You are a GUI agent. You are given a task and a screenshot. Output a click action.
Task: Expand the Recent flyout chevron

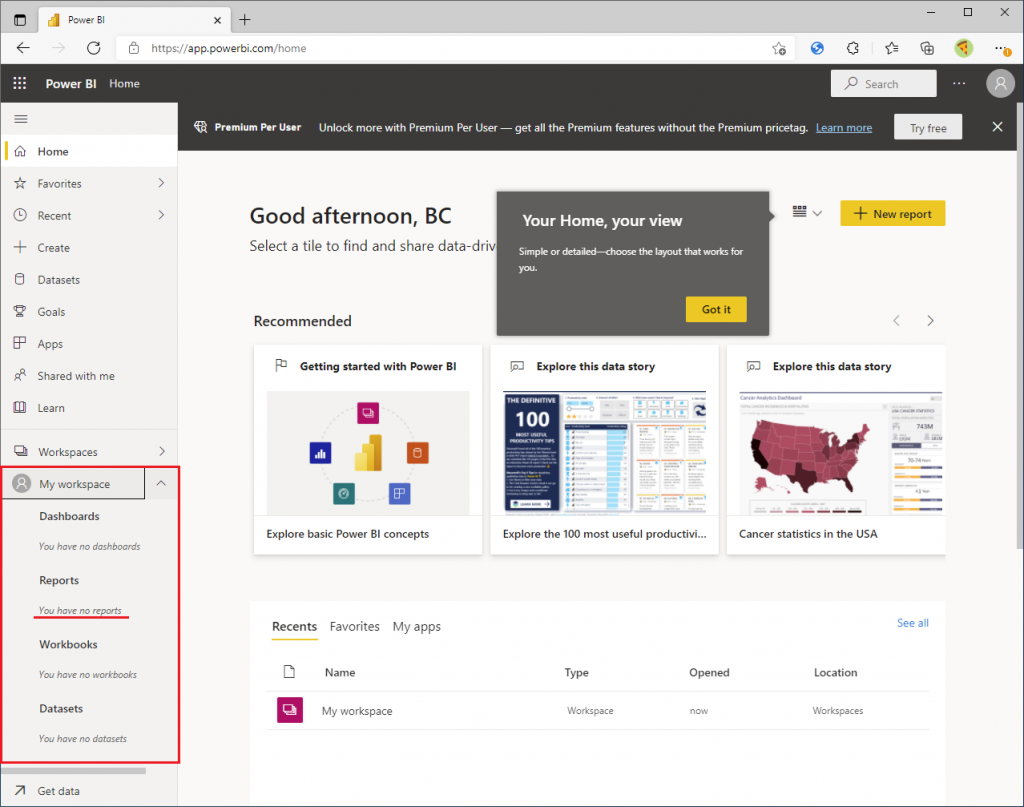[x=161, y=215]
